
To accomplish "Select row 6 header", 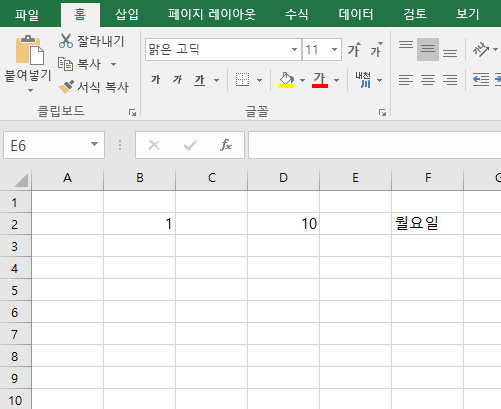I will coord(16,312).
